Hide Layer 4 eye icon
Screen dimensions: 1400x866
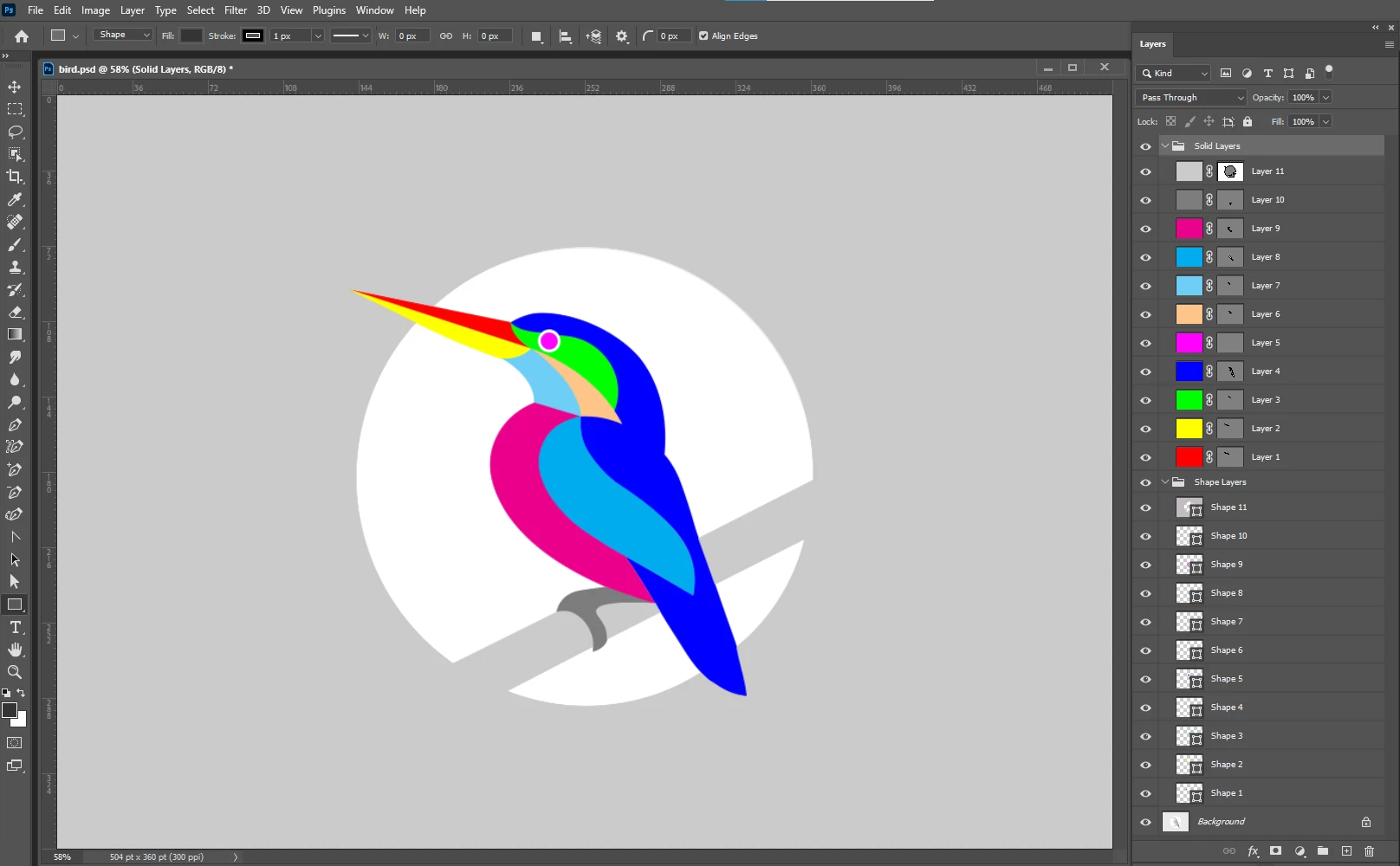click(x=1145, y=372)
